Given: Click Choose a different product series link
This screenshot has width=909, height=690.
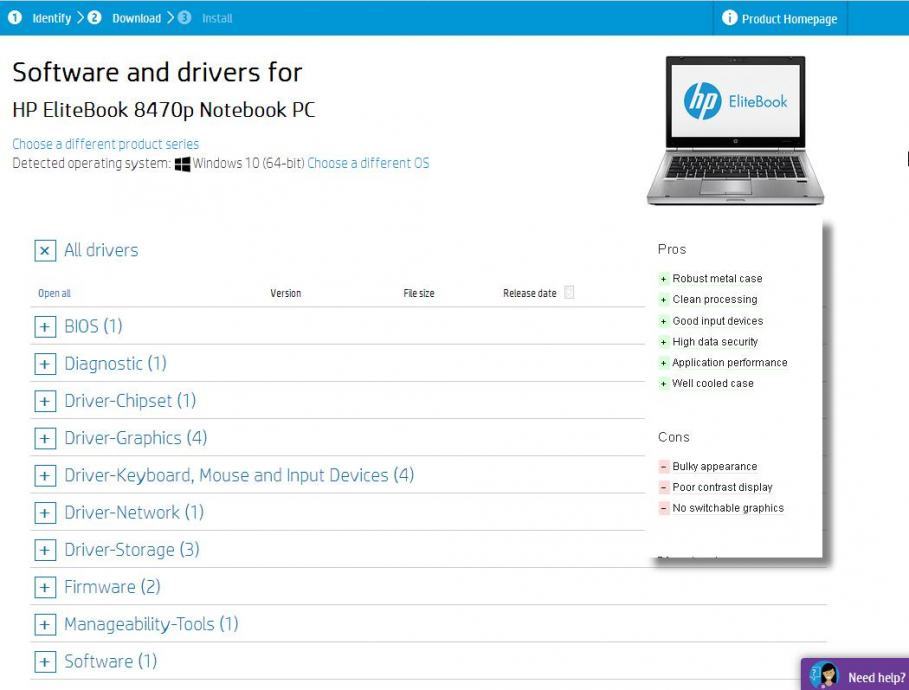Looking at the screenshot, I should [x=105, y=144].
